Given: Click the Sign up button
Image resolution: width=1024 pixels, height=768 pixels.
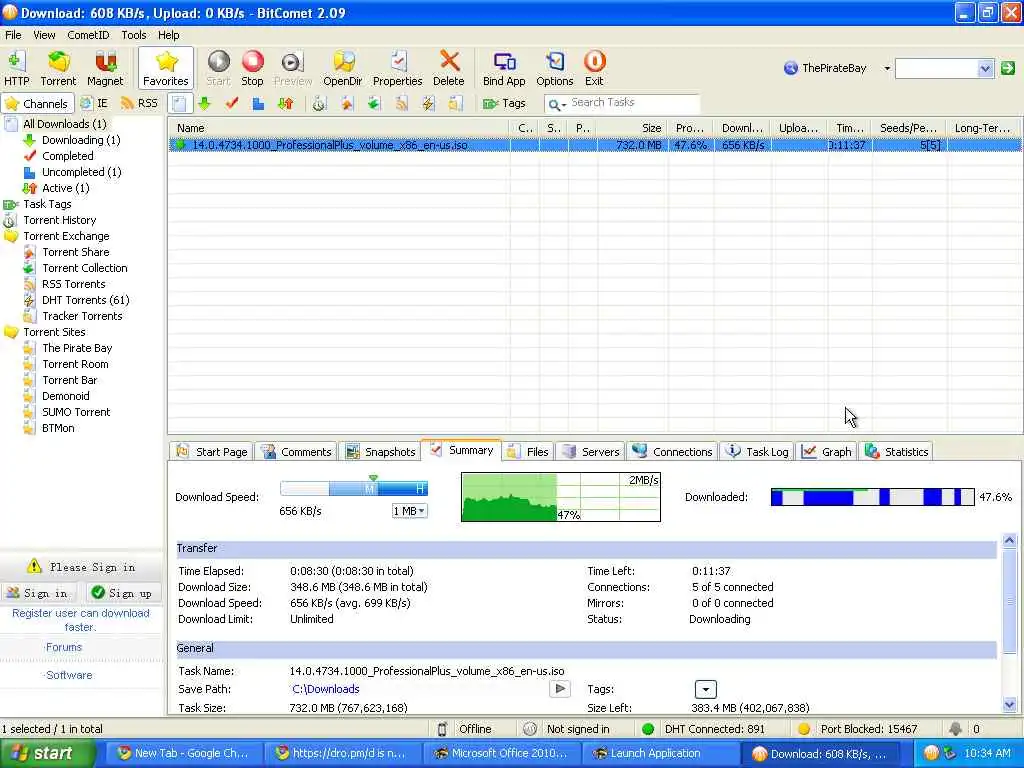Looking at the screenshot, I should coord(123,593).
